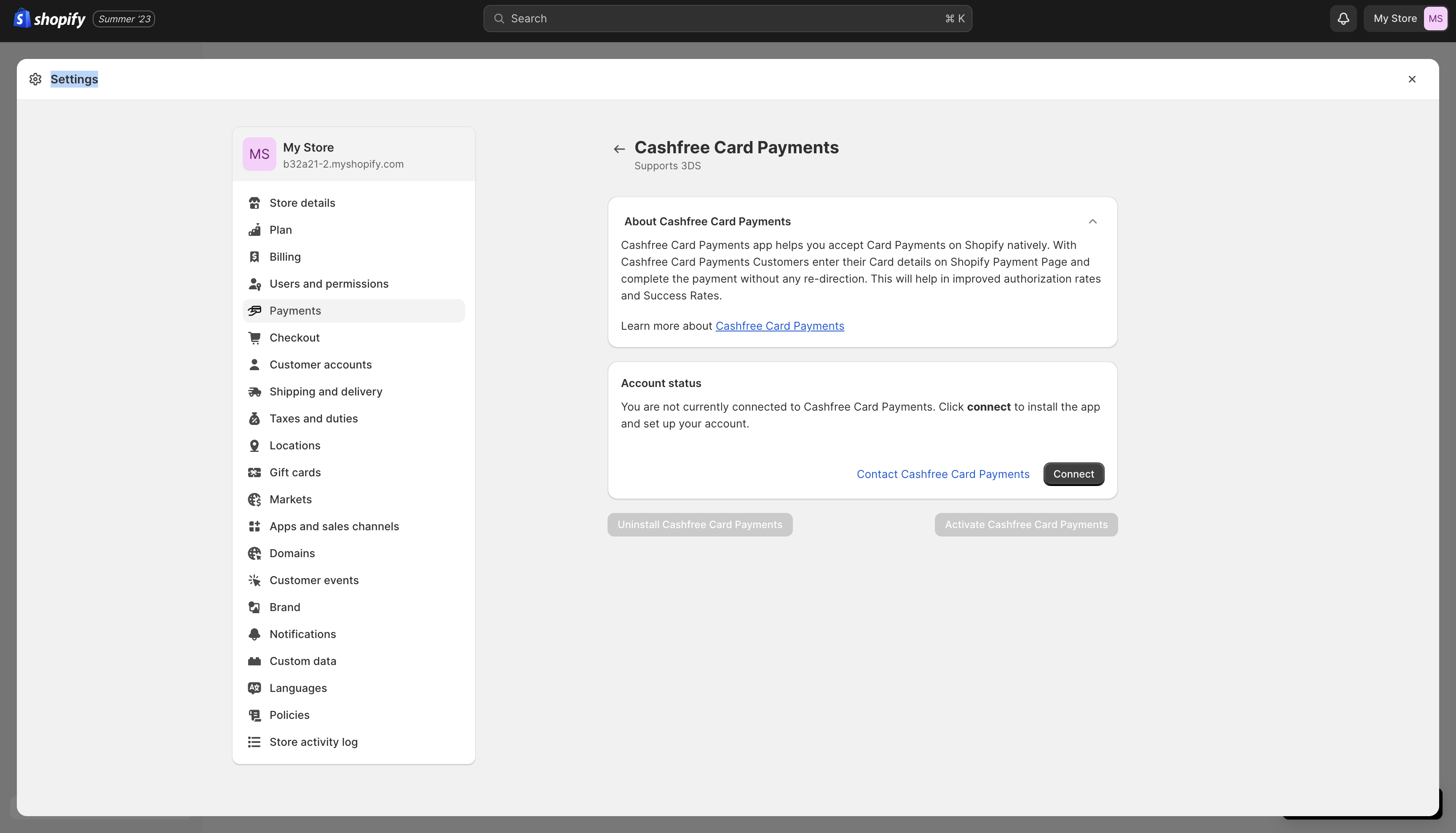The height and width of the screenshot is (833, 1456).
Task: Click the Shipping and delivery truck icon
Action: tap(254, 392)
